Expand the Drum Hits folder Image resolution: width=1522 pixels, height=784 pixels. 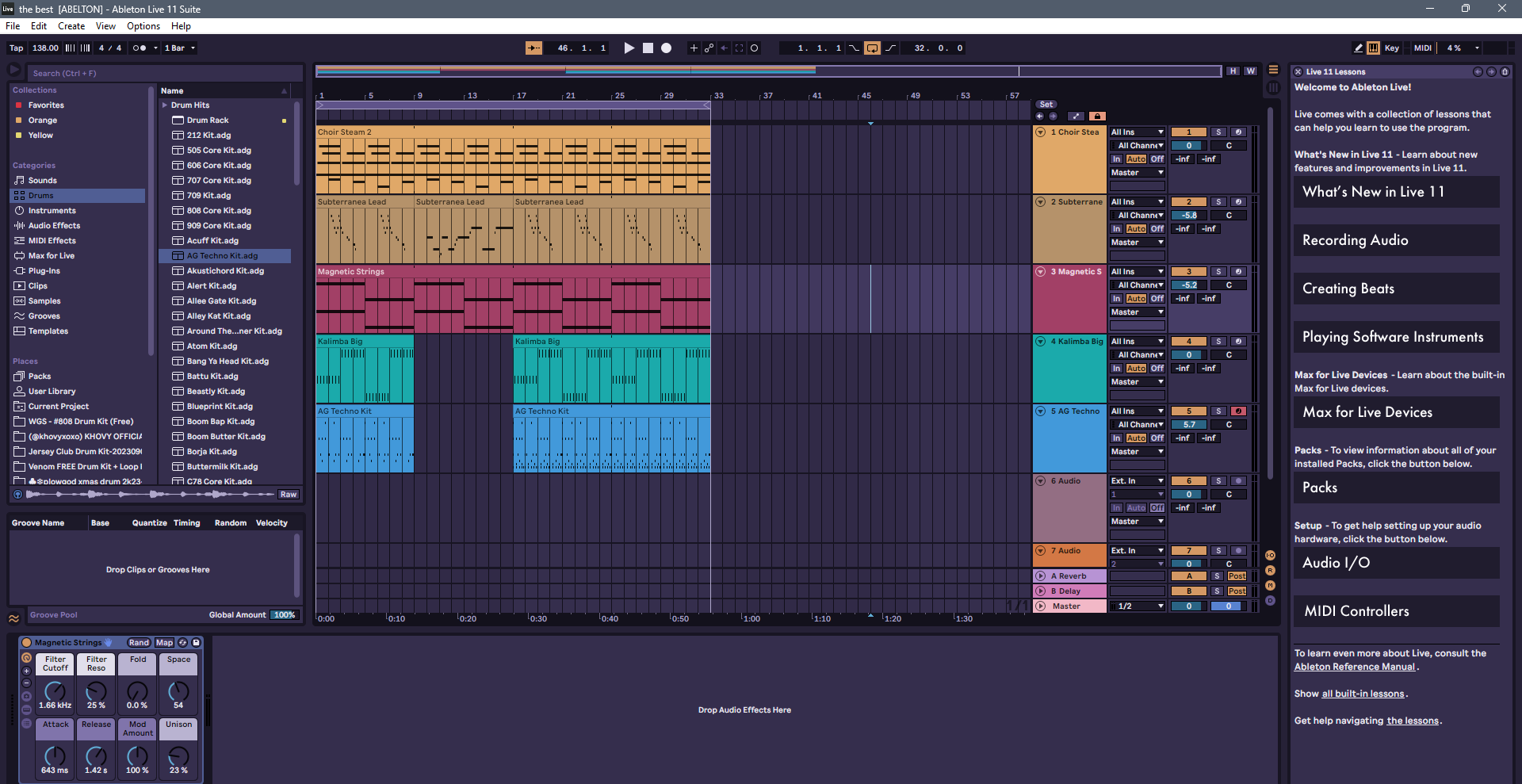pyautogui.click(x=165, y=105)
